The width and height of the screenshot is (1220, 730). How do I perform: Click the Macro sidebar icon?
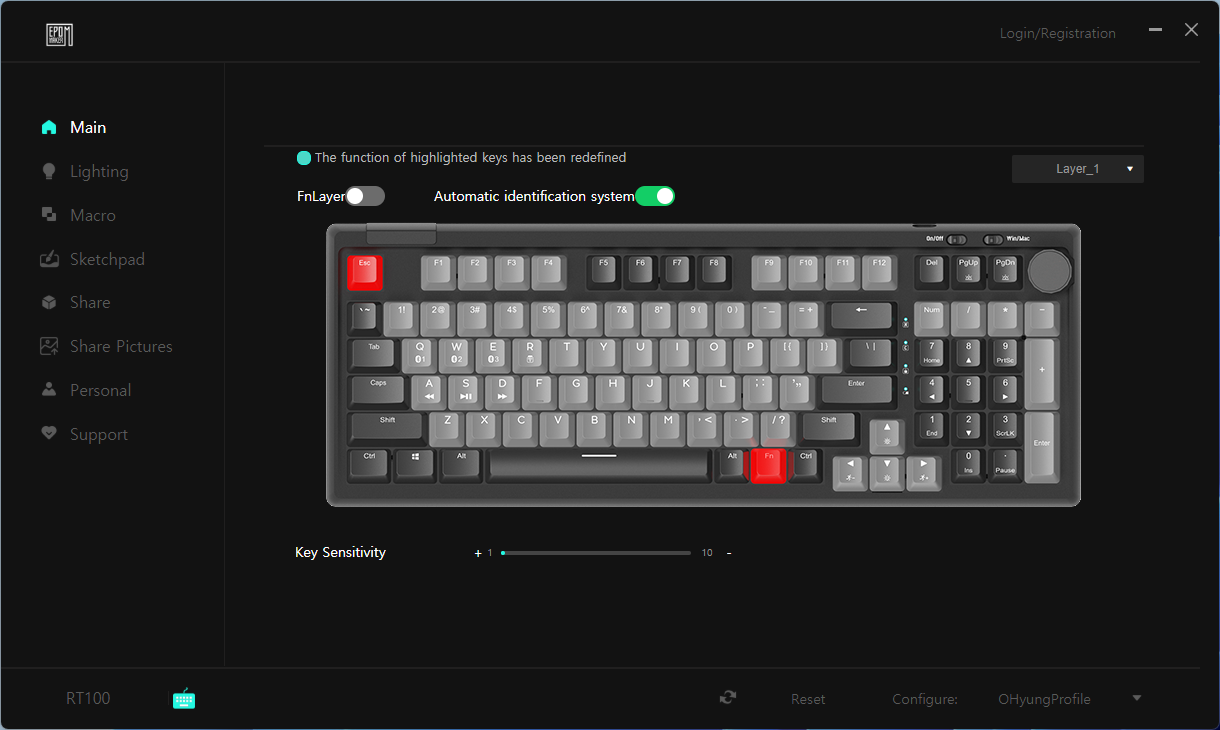(48, 215)
